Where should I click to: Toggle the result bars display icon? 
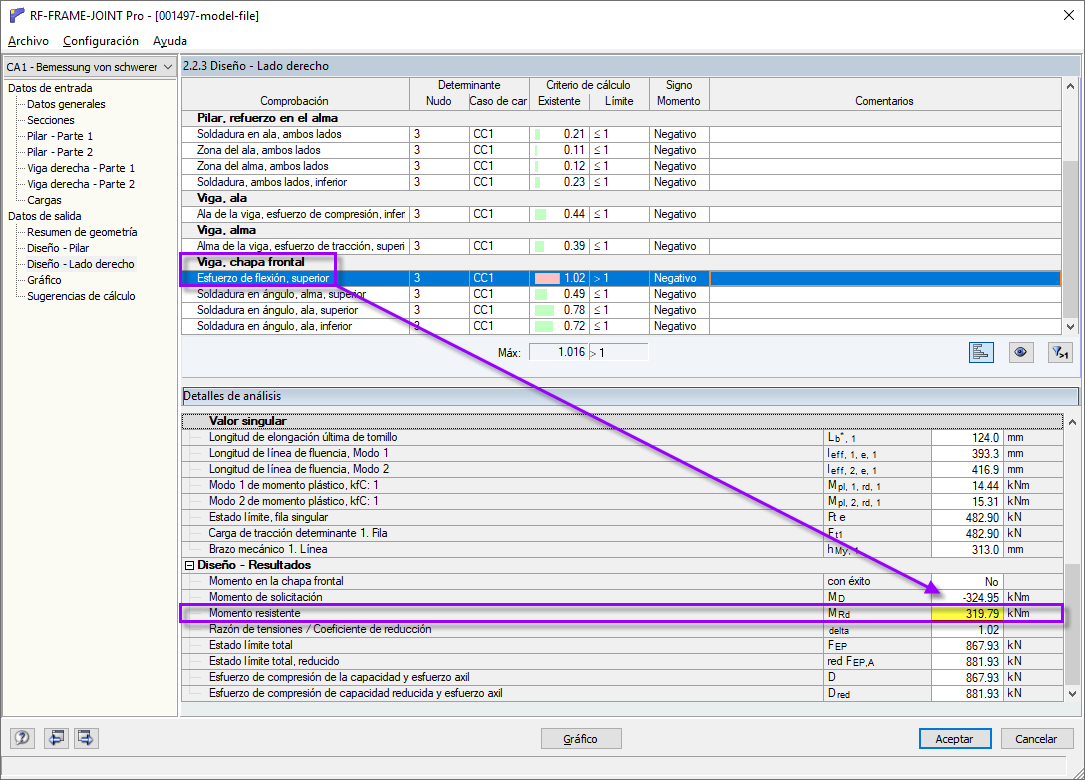(981, 352)
